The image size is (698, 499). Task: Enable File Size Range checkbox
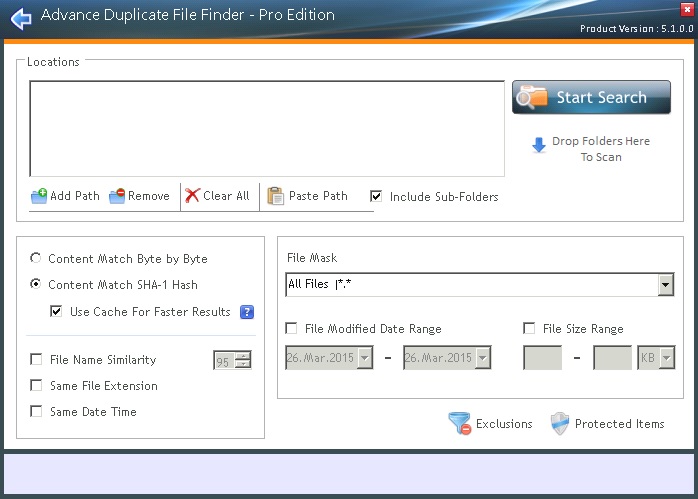[x=529, y=329]
